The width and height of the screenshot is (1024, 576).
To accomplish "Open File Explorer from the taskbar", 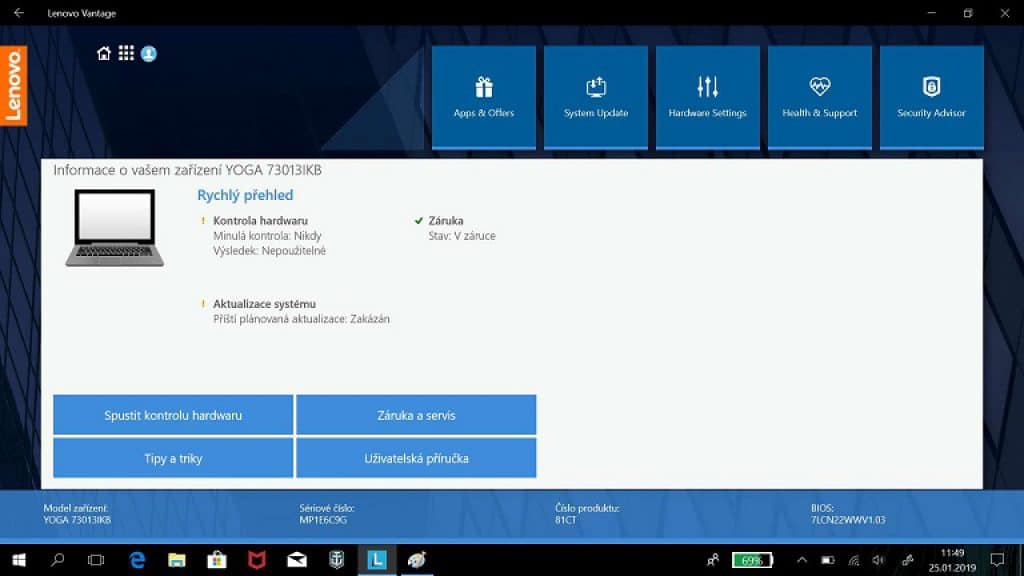I will [177, 560].
